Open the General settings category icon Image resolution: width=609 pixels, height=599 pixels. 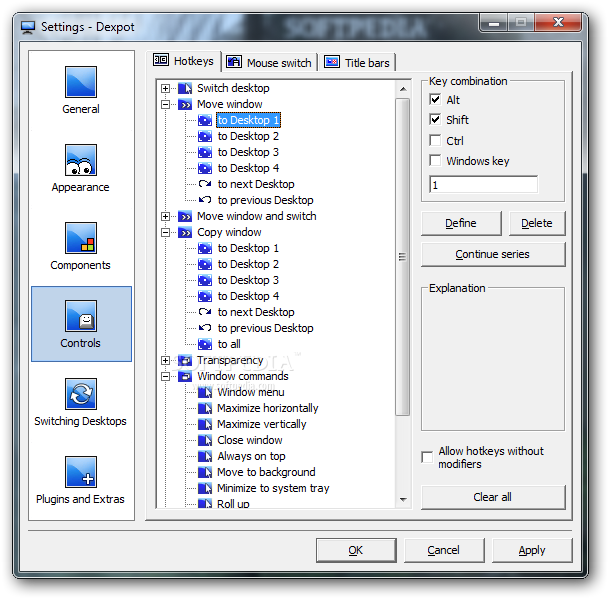click(81, 82)
